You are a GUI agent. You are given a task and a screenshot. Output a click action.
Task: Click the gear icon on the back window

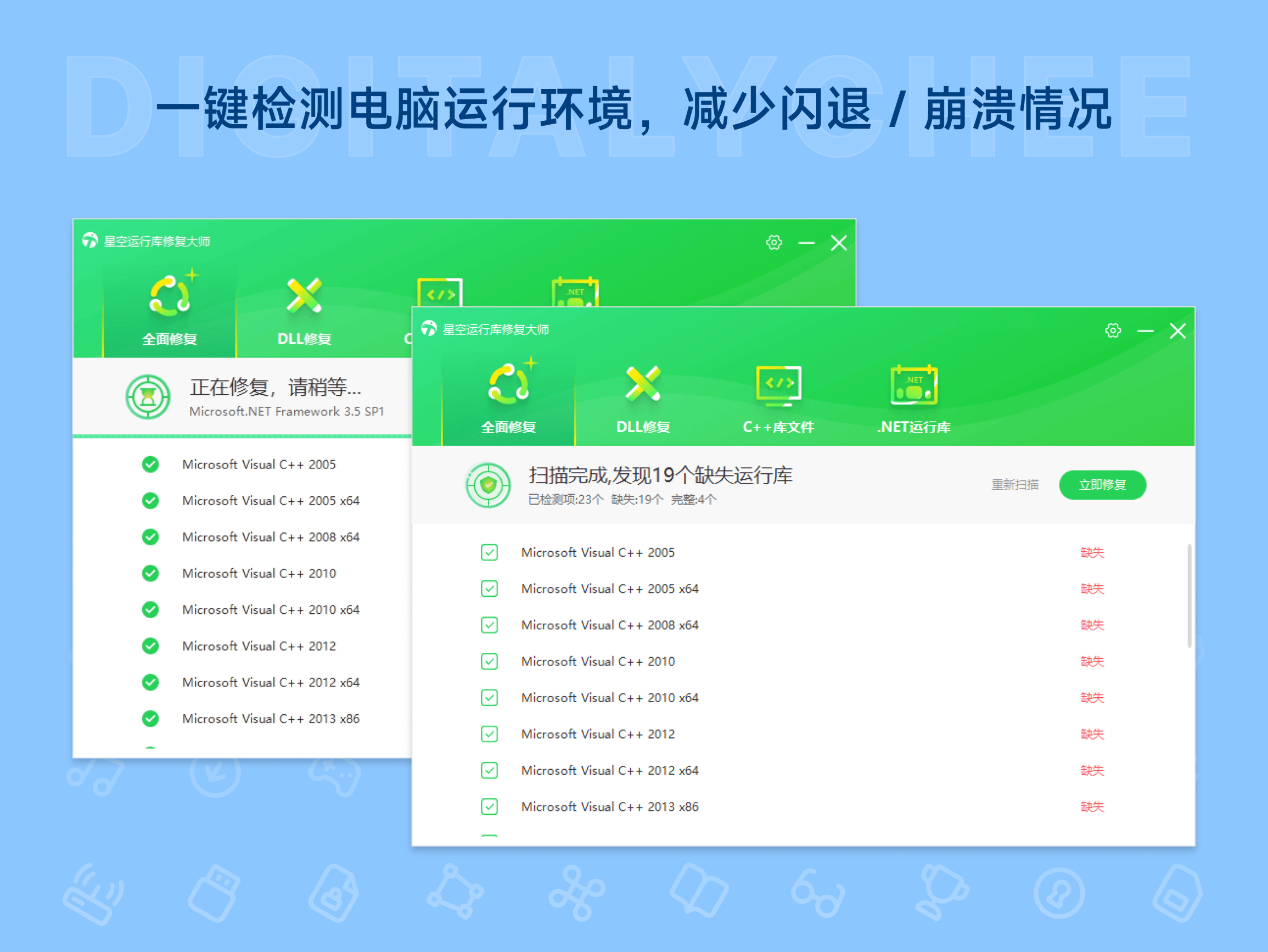click(773, 242)
